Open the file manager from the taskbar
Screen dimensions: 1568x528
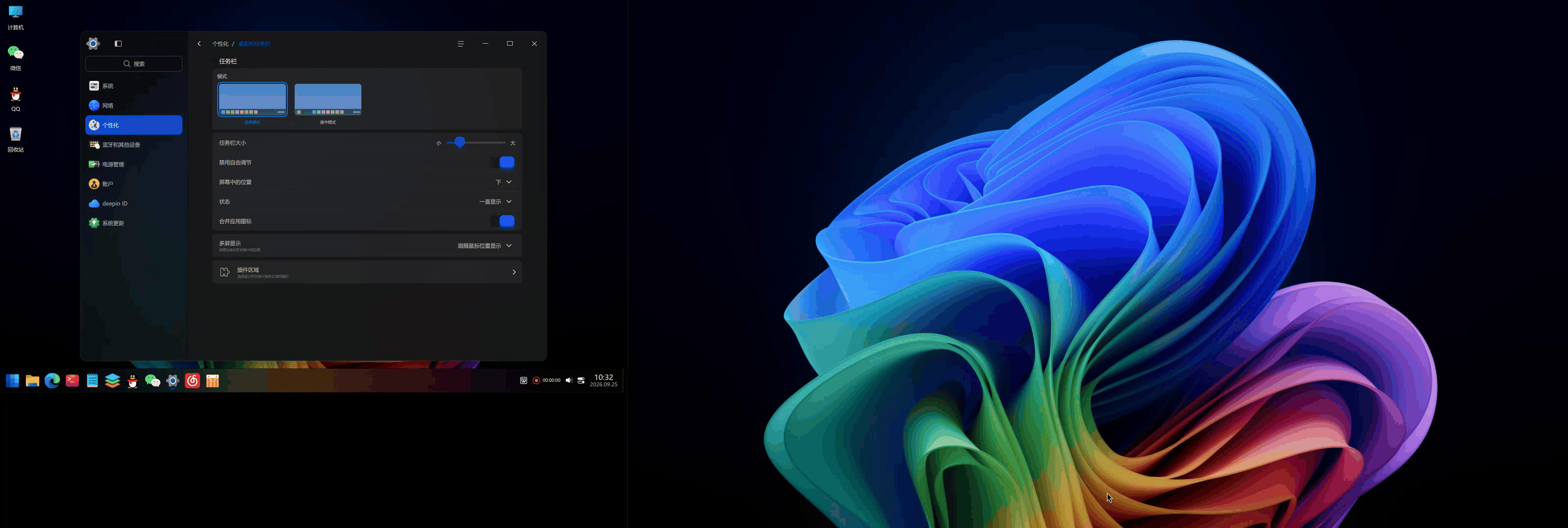pyautogui.click(x=32, y=381)
